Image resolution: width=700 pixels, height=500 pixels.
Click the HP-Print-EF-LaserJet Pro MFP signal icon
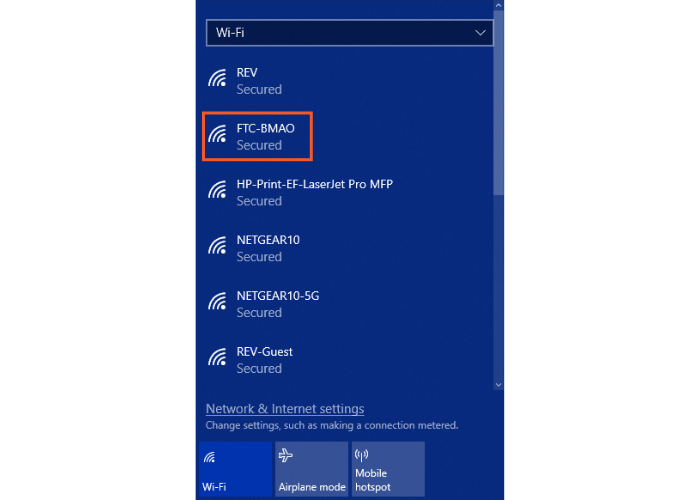point(217,190)
